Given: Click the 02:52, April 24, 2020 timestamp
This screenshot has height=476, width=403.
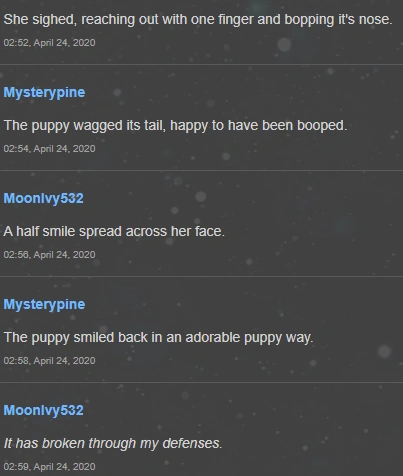Looking at the screenshot, I should click(x=50, y=43).
